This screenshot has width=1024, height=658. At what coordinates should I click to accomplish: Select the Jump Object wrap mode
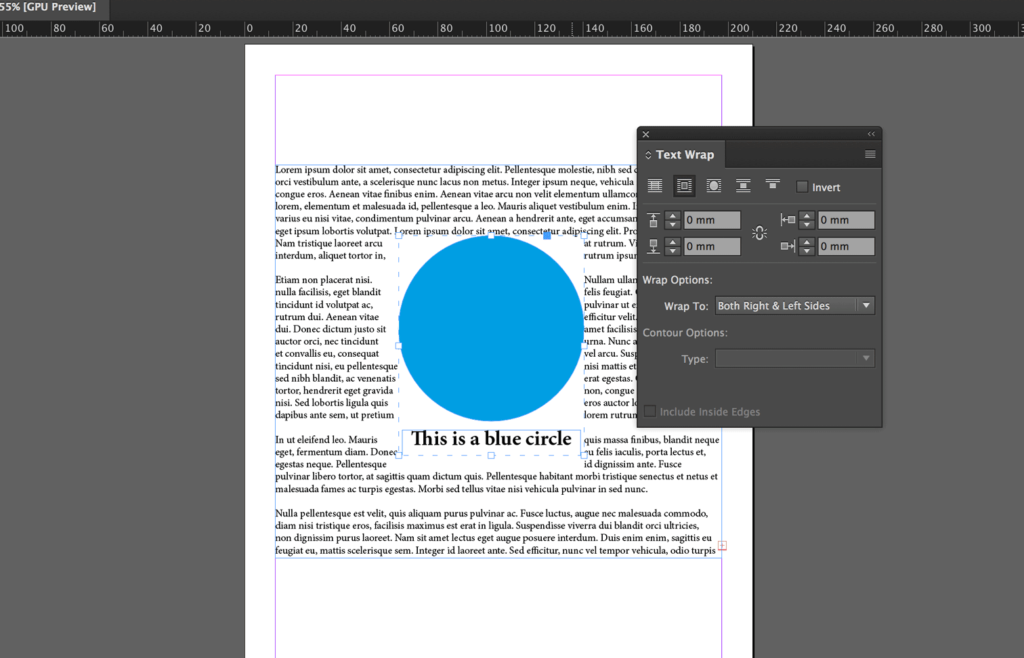point(744,185)
